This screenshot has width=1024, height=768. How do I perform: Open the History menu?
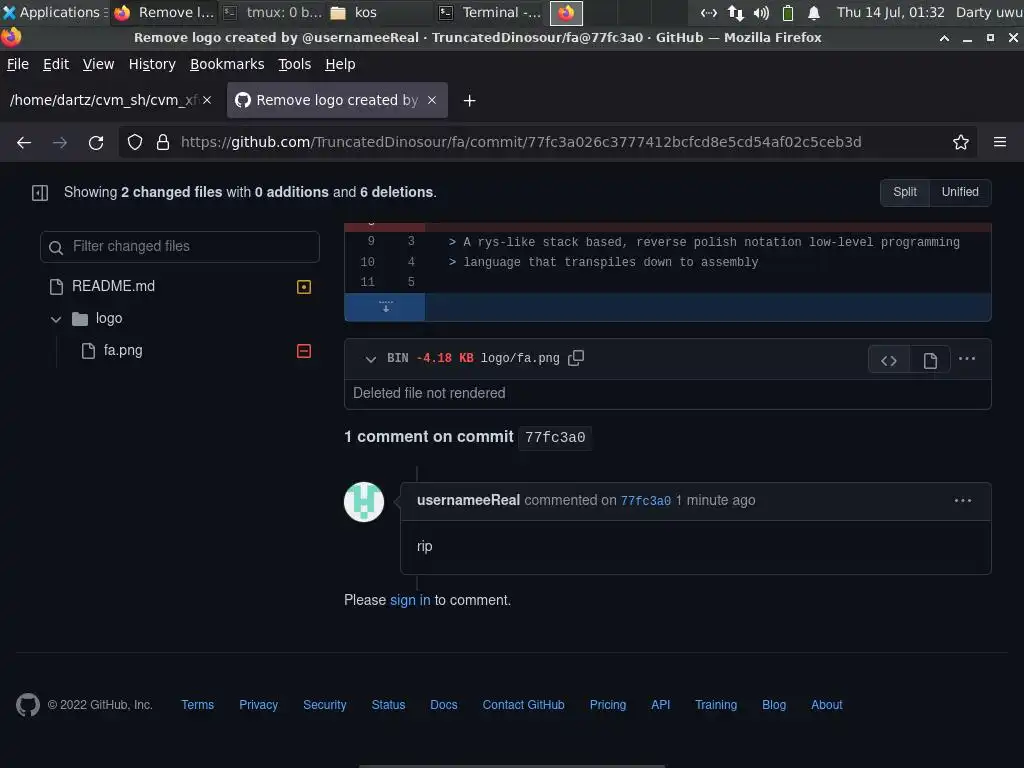(152, 64)
